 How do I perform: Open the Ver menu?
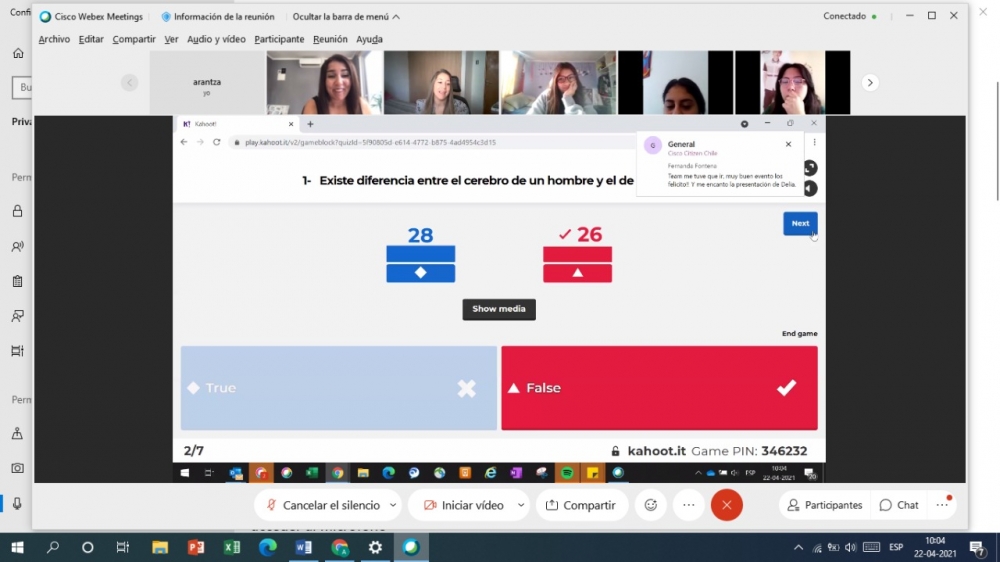(x=171, y=39)
